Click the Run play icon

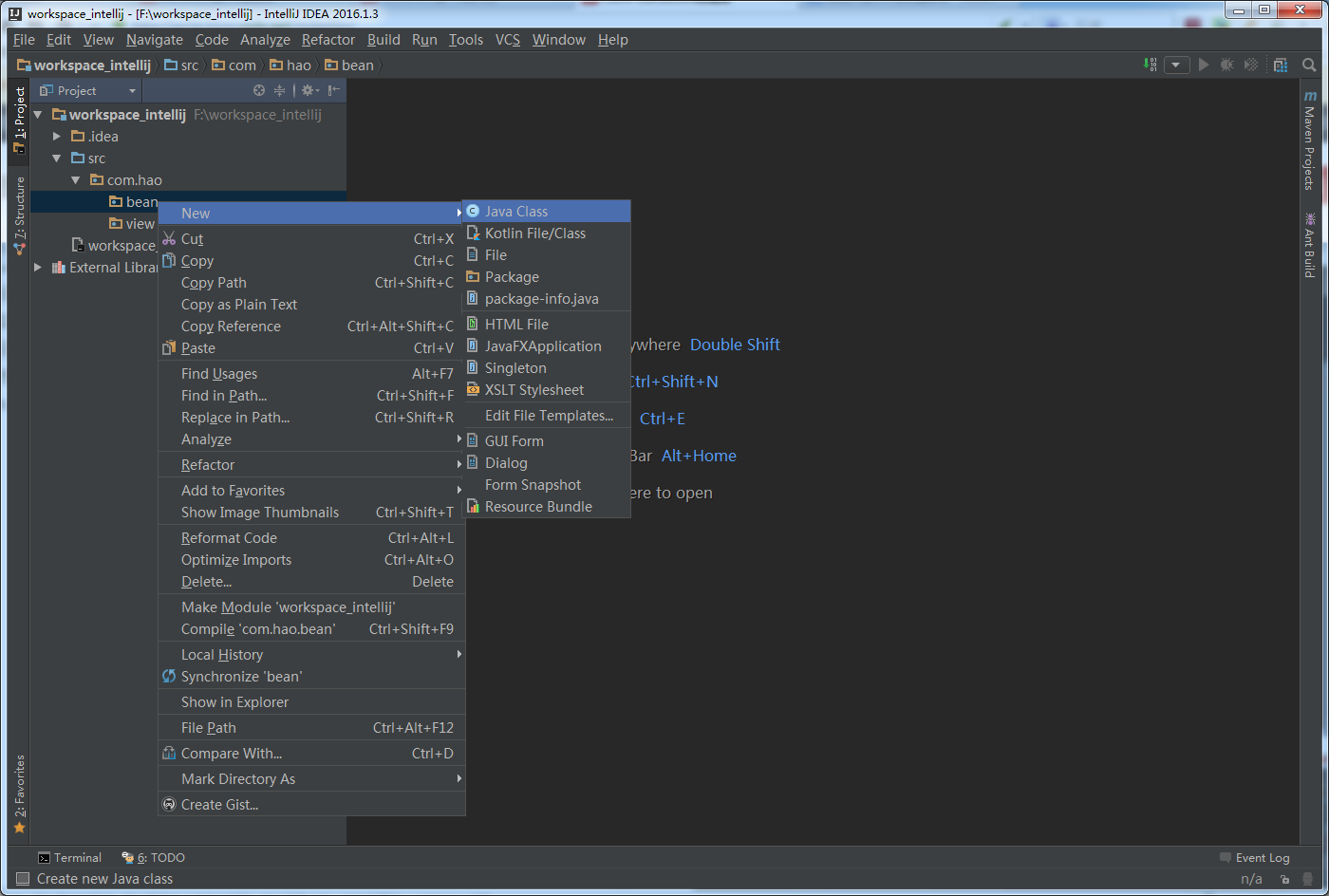point(1204,65)
